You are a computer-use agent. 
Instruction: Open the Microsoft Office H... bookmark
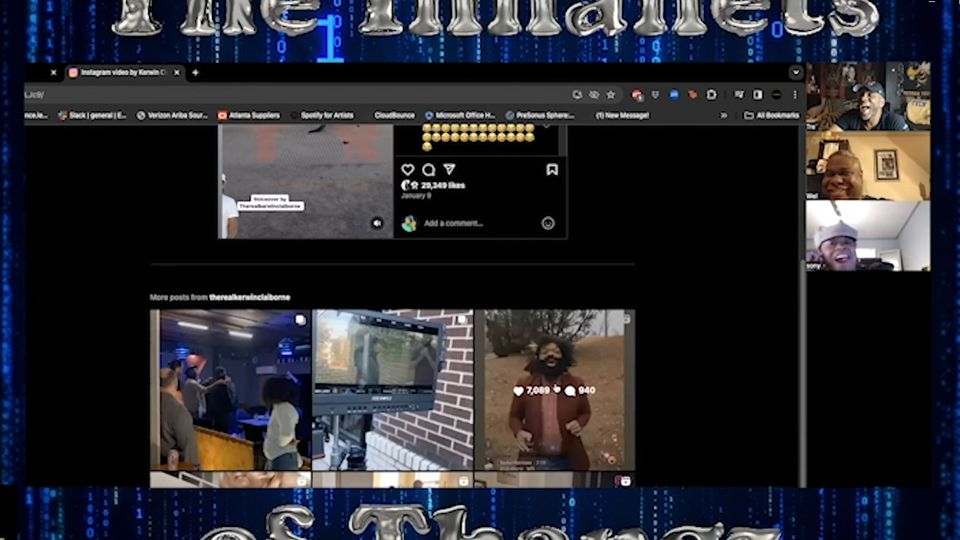point(460,115)
